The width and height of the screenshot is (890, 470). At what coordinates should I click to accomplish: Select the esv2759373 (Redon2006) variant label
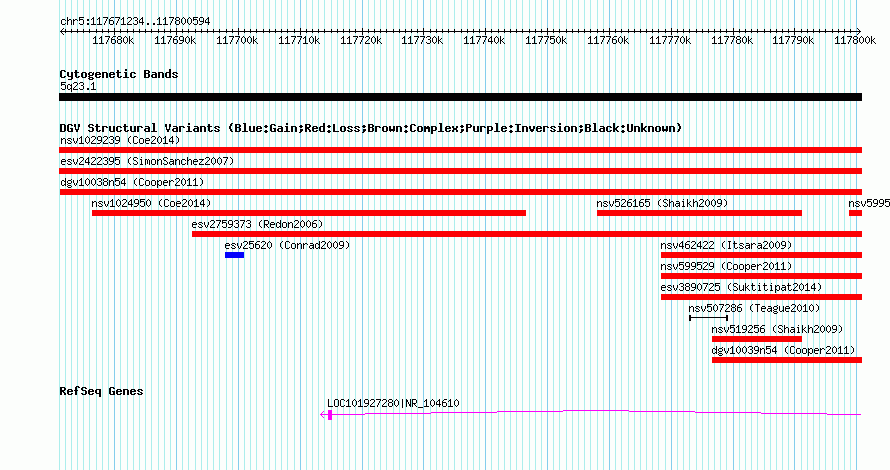(x=257, y=224)
